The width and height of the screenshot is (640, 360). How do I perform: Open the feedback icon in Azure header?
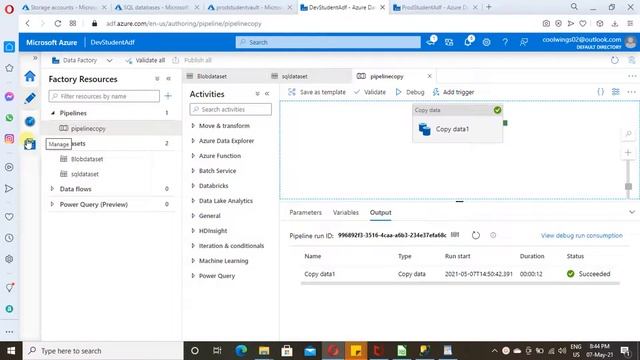pos(524,42)
